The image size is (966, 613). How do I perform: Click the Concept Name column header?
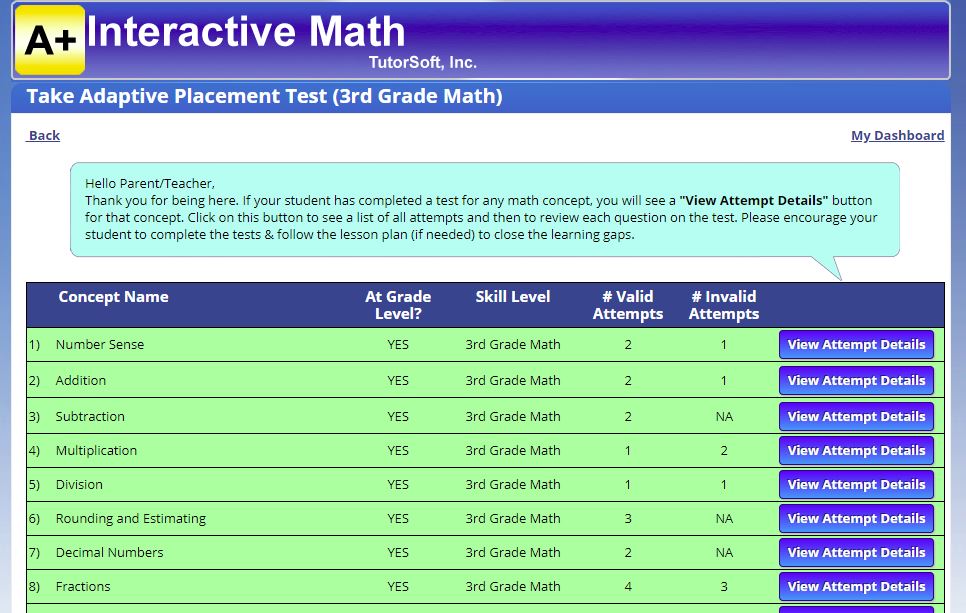point(113,296)
